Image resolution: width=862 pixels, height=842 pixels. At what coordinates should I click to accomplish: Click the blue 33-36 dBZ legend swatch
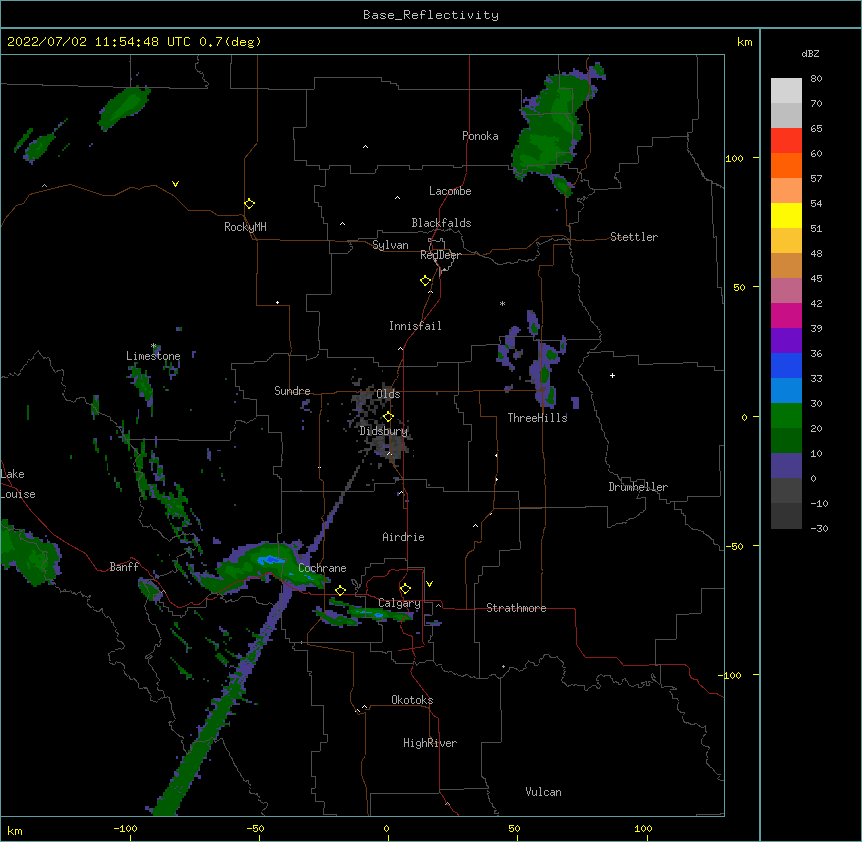point(786,365)
